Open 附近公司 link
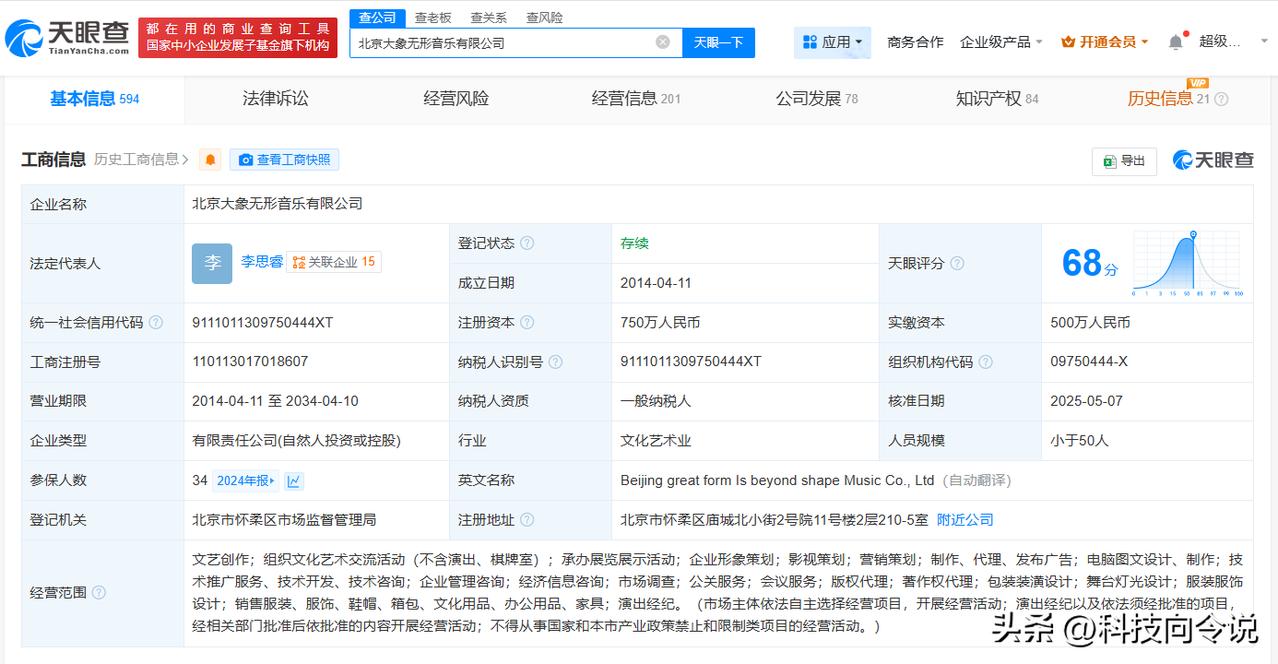 coord(965,520)
